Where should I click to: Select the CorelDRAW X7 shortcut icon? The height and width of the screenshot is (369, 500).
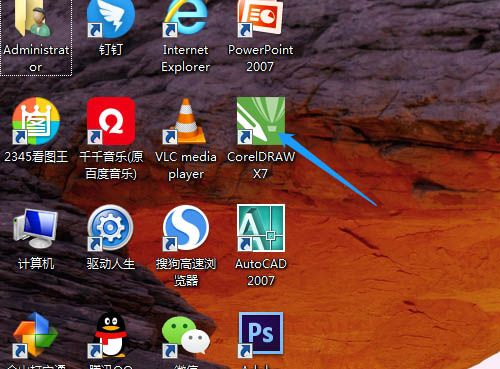261,121
